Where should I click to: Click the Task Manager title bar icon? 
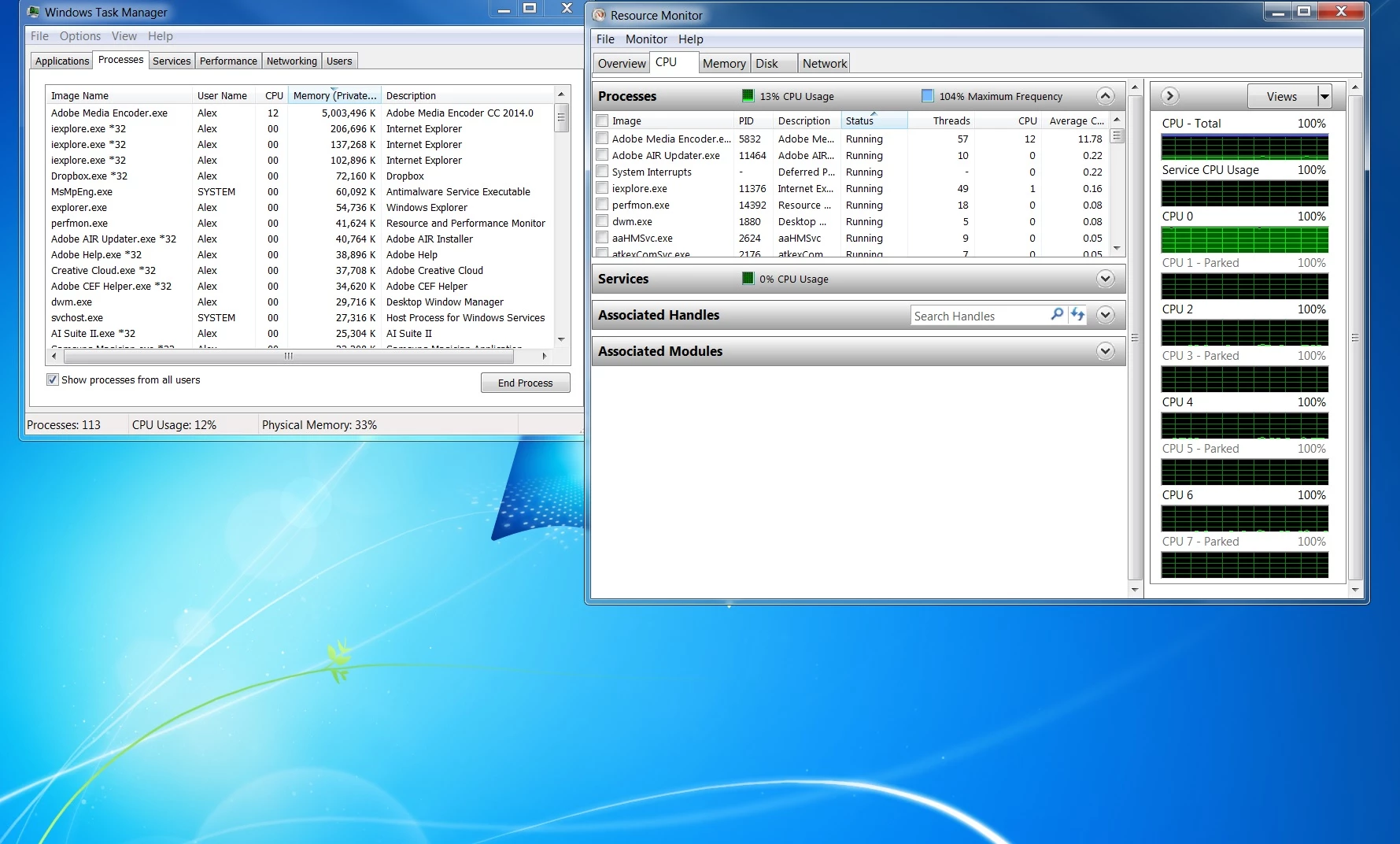[33, 12]
